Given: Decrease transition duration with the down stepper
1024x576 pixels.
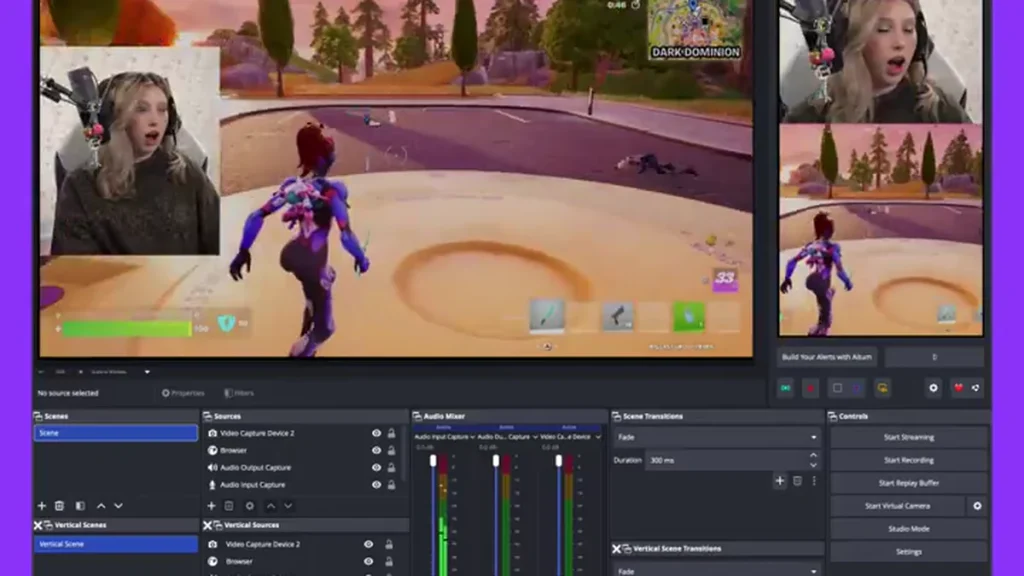Looking at the screenshot, I should click(813, 465).
